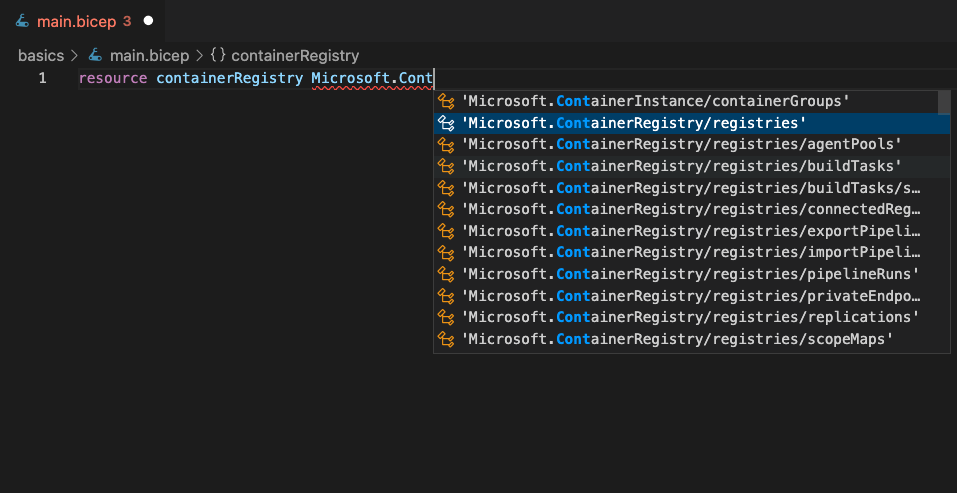Click the braces icon before containerRegistry breadcrumb
957x493 pixels.
point(218,56)
